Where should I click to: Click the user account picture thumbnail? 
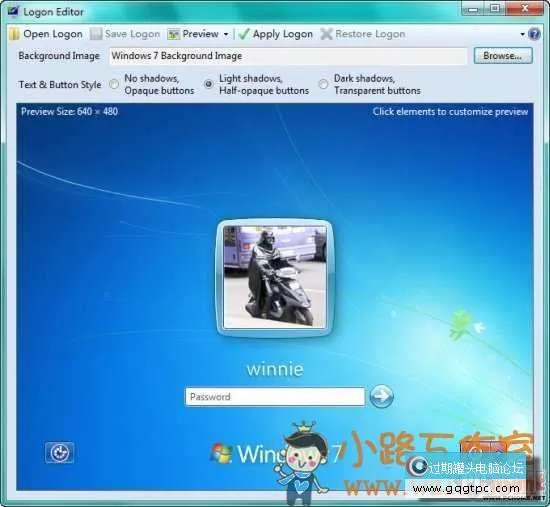(x=275, y=277)
